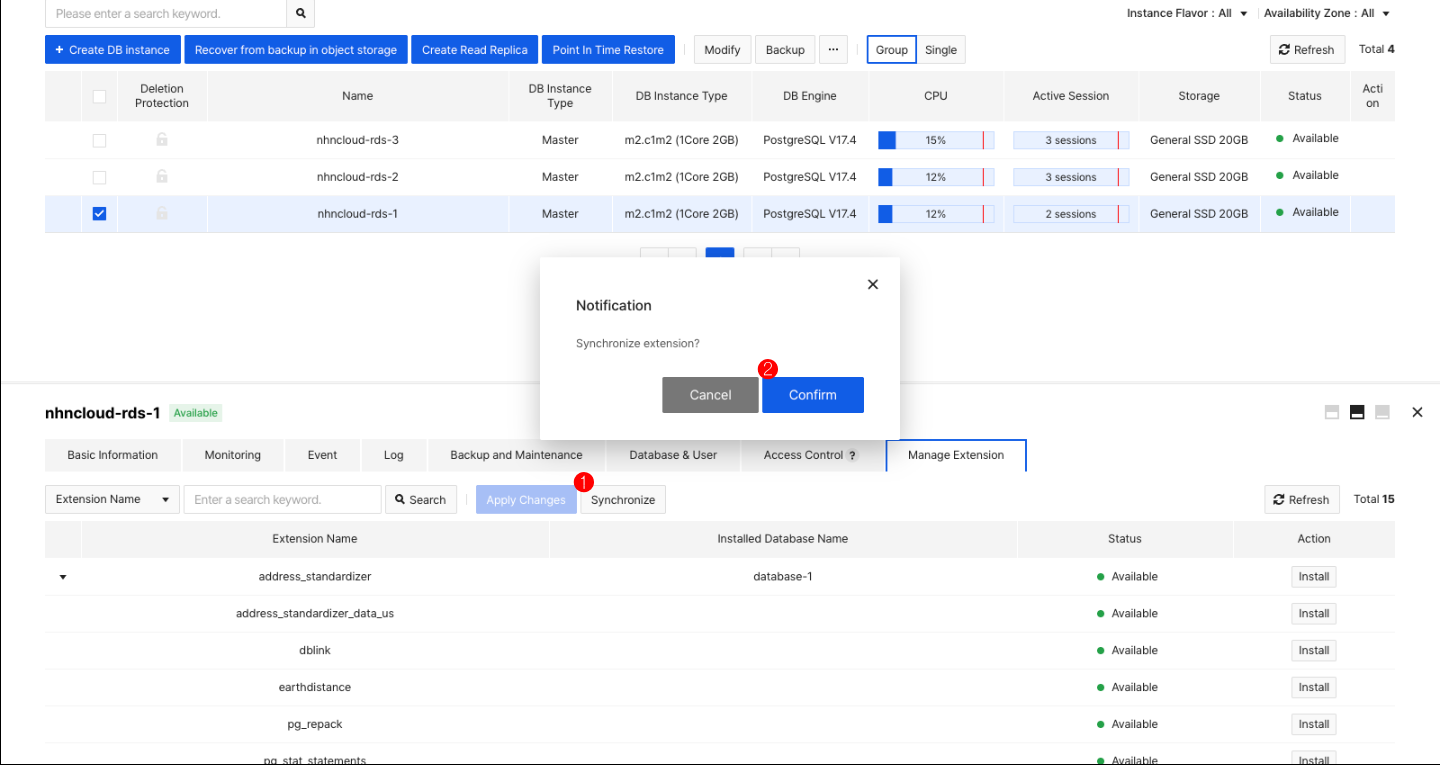1440x765 pixels.
Task: Toggle the select-all checkbox in table header
Action: coord(99,96)
